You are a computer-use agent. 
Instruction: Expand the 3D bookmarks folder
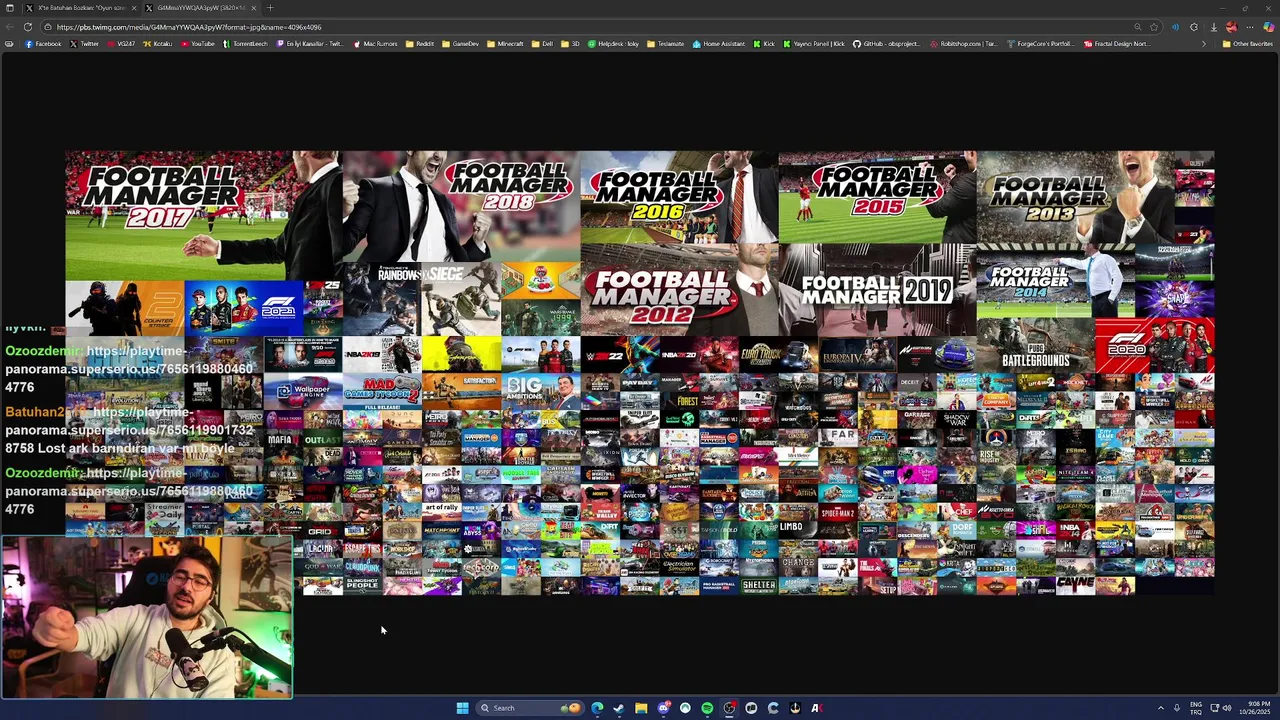[x=570, y=44]
